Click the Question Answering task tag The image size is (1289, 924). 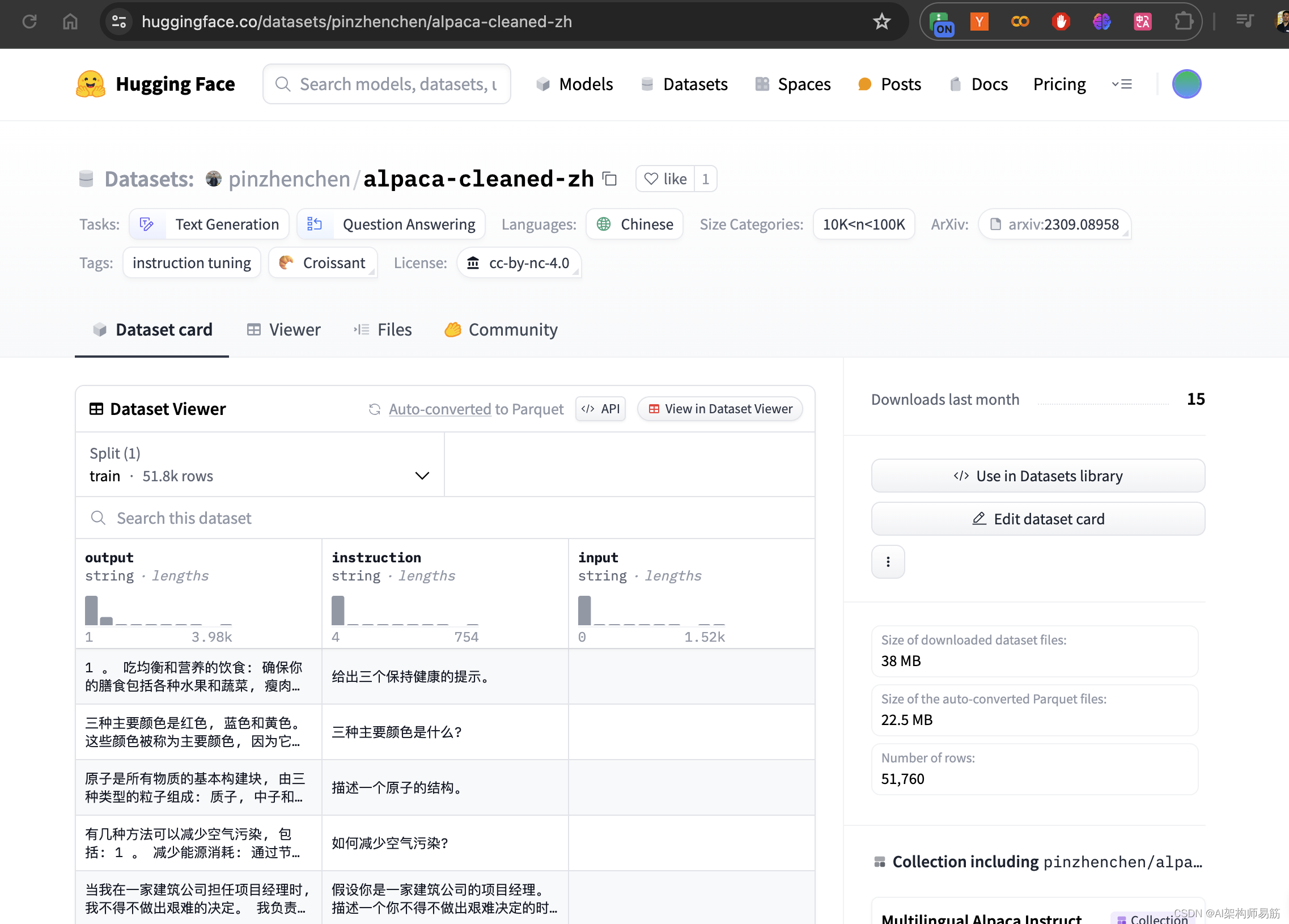point(391,224)
